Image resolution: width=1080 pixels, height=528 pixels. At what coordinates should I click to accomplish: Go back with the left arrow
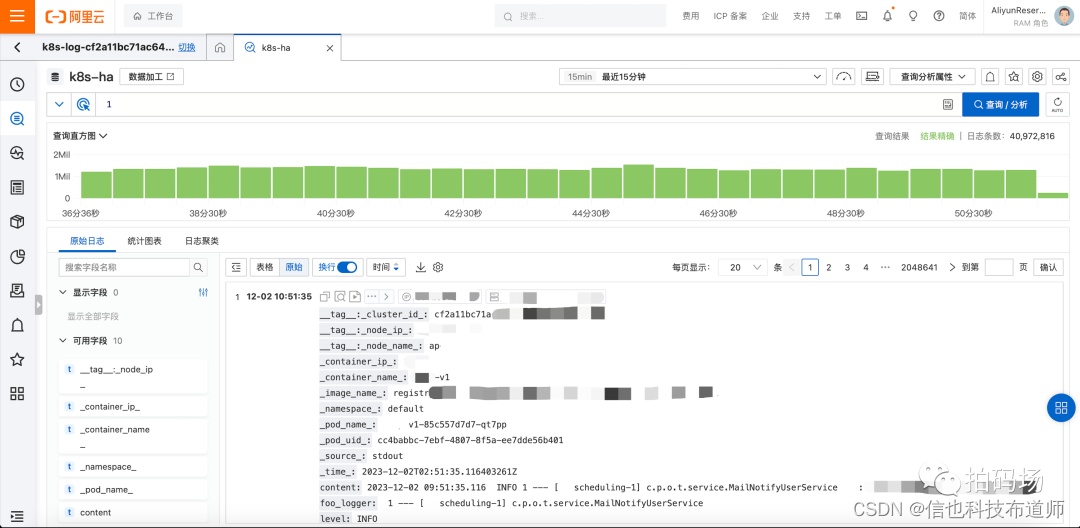[17, 47]
